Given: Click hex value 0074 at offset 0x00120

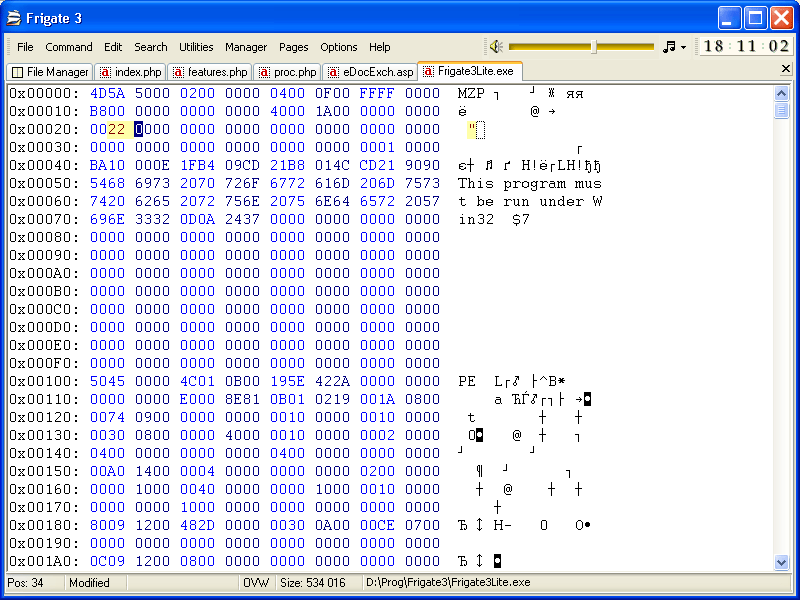Looking at the screenshot, I should click(107, 417).
